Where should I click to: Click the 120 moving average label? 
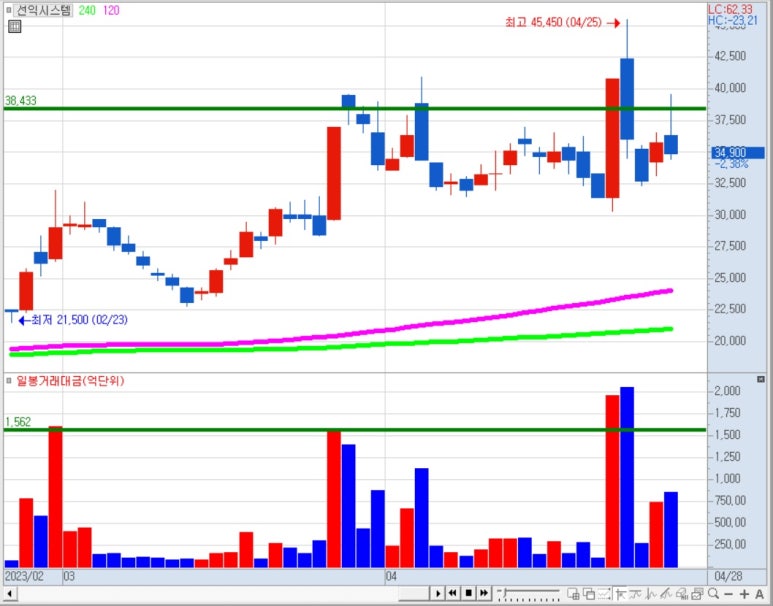click(x=111, y=10)
